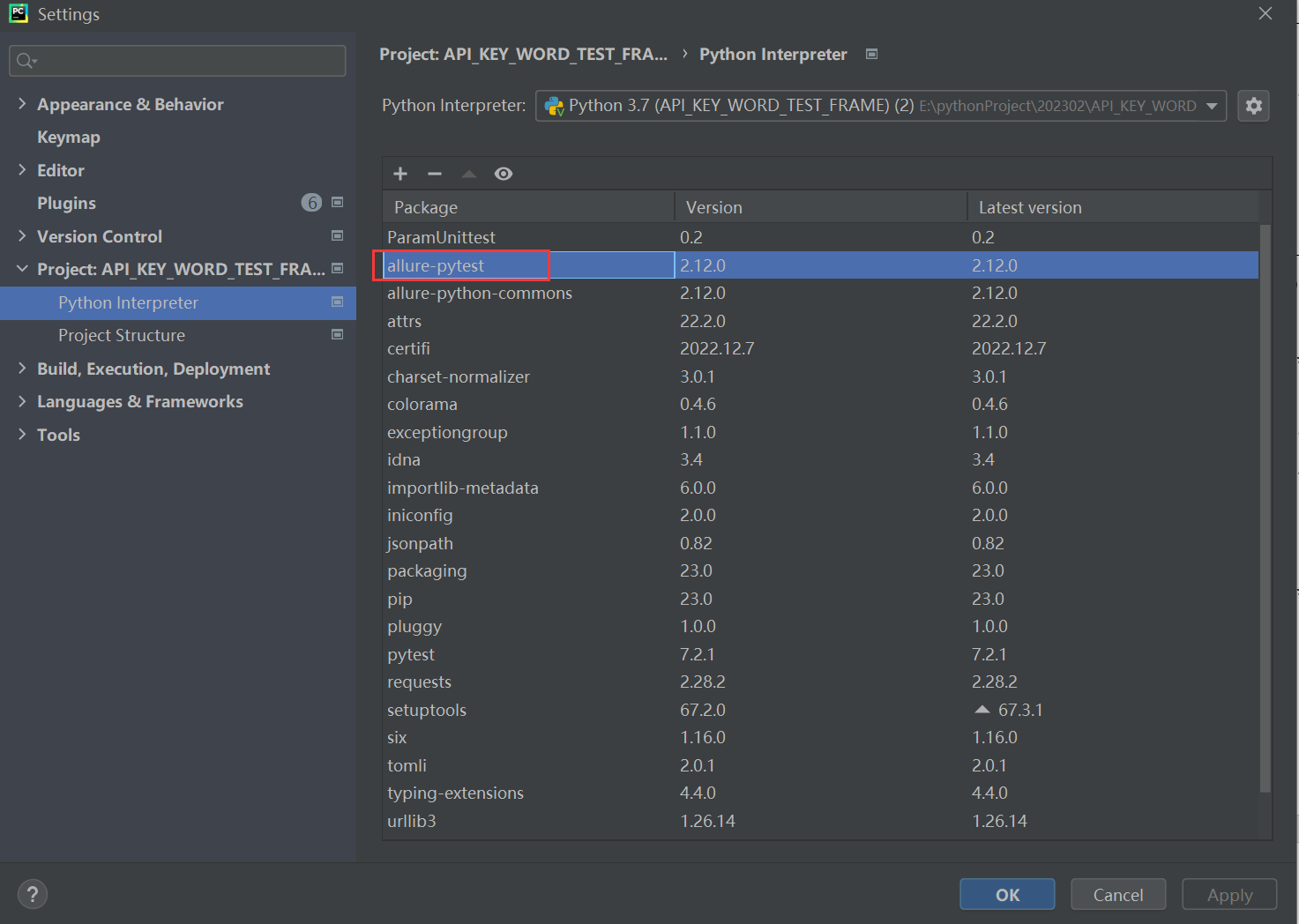Close the Settings dialog
Screen dimensions: 1299x924
(1265, 13)
